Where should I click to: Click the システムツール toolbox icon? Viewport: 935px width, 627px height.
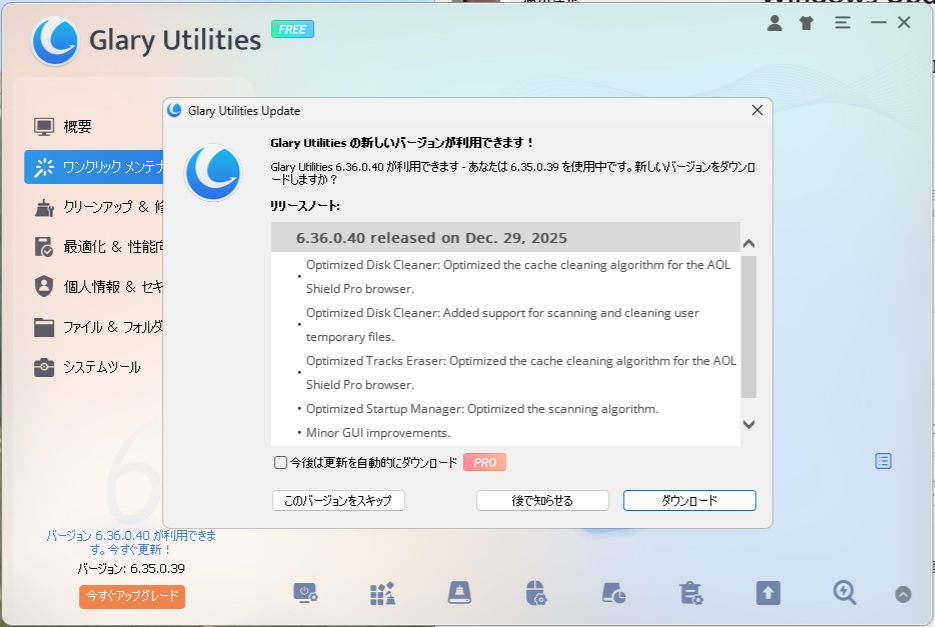(x=44, y=367)
